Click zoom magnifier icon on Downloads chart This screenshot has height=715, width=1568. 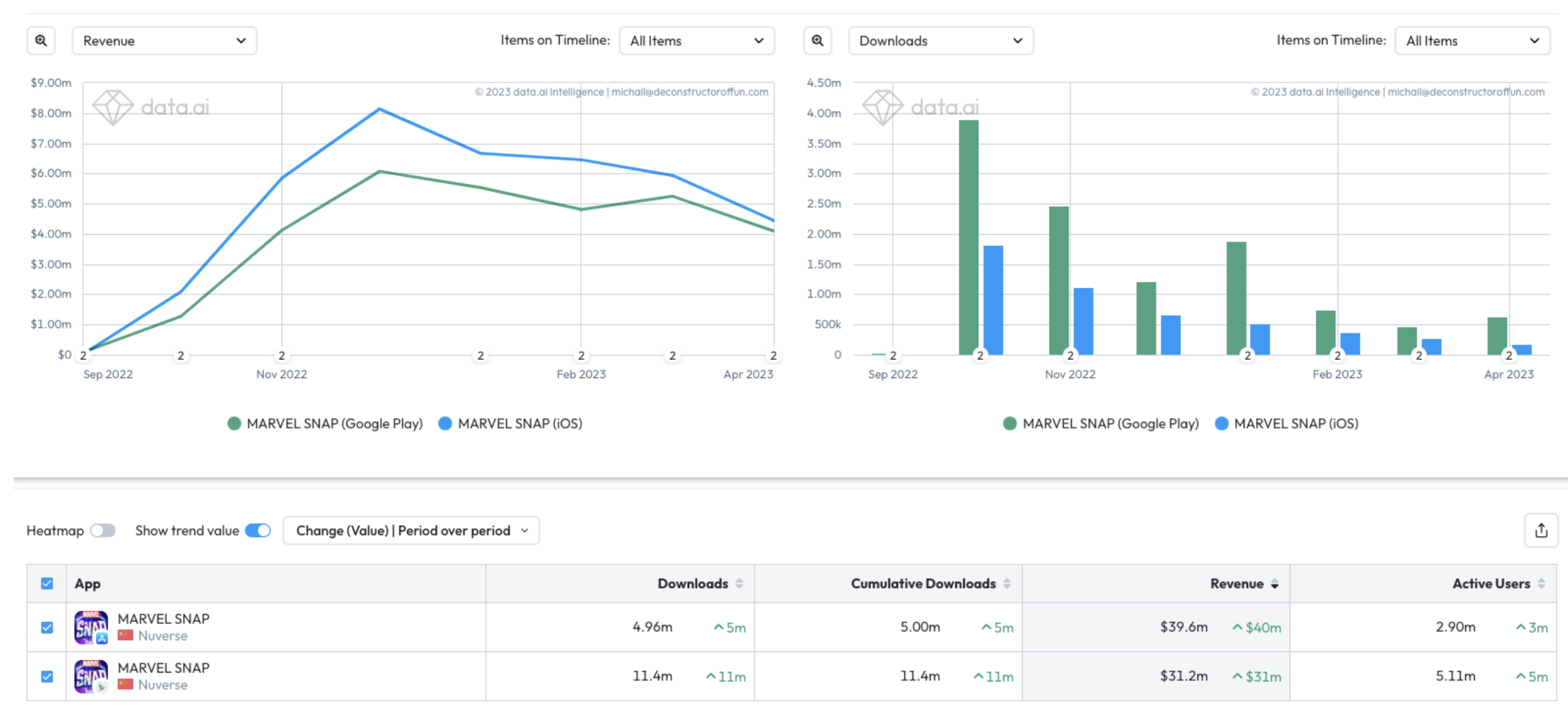[x=817, y=41]
